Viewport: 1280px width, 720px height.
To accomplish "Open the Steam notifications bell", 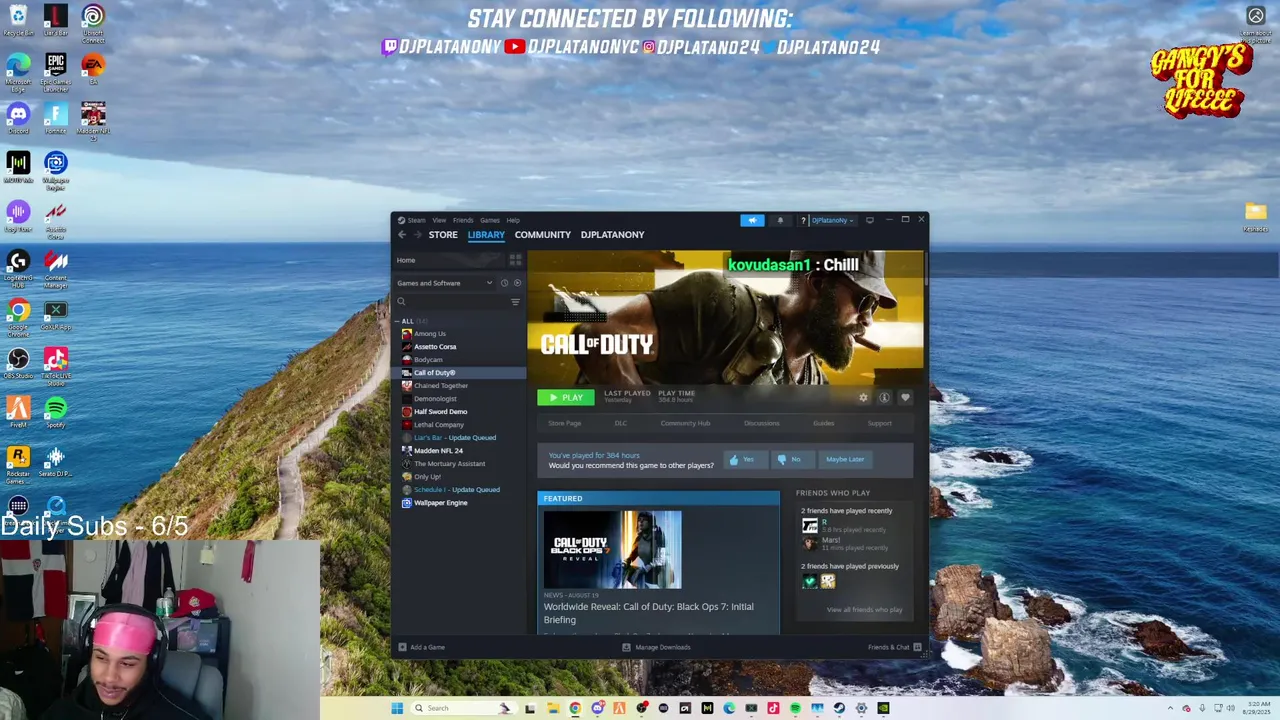I will click(780, 220).
